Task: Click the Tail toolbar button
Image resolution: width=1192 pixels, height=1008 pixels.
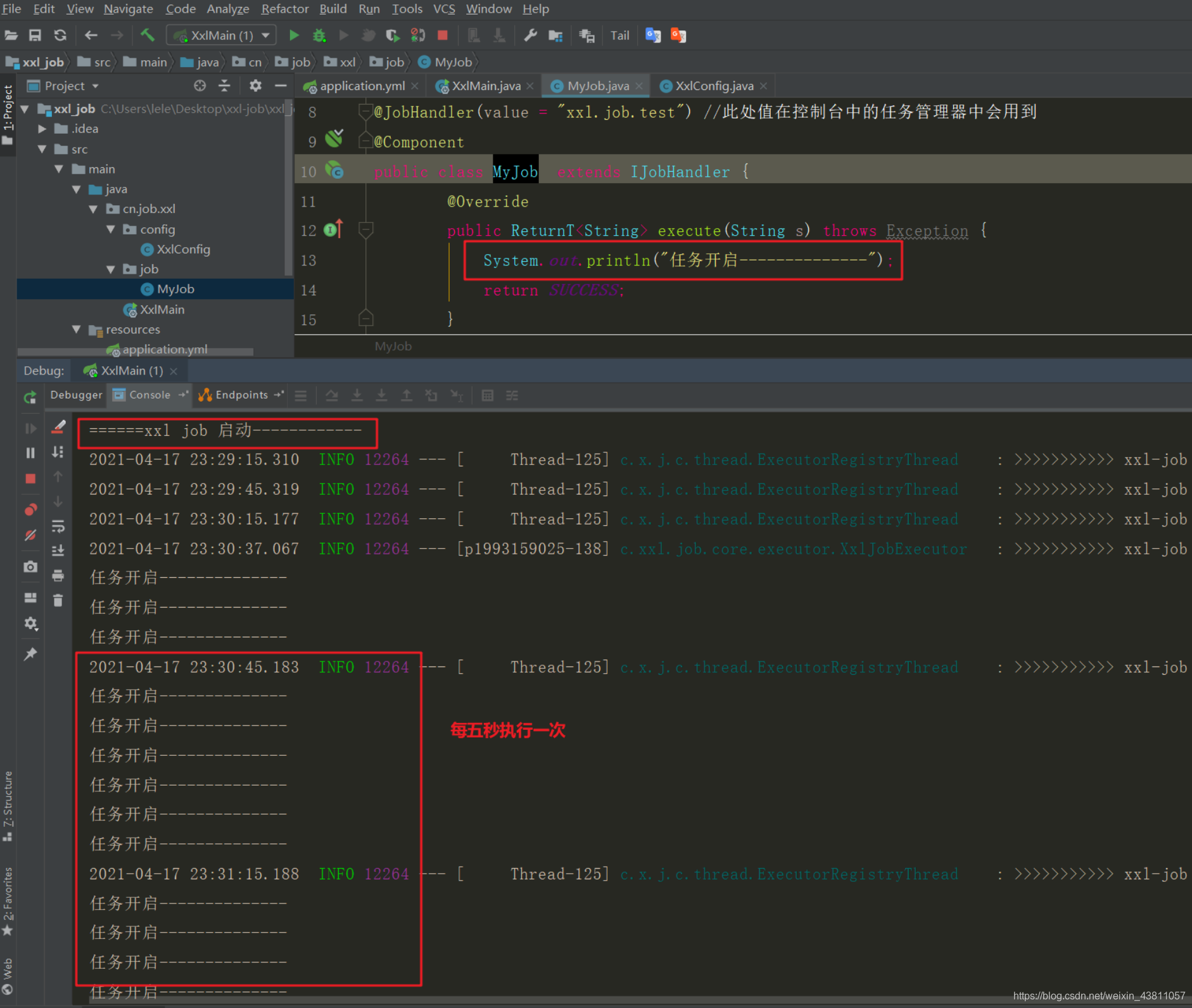Action: point(619,35)
